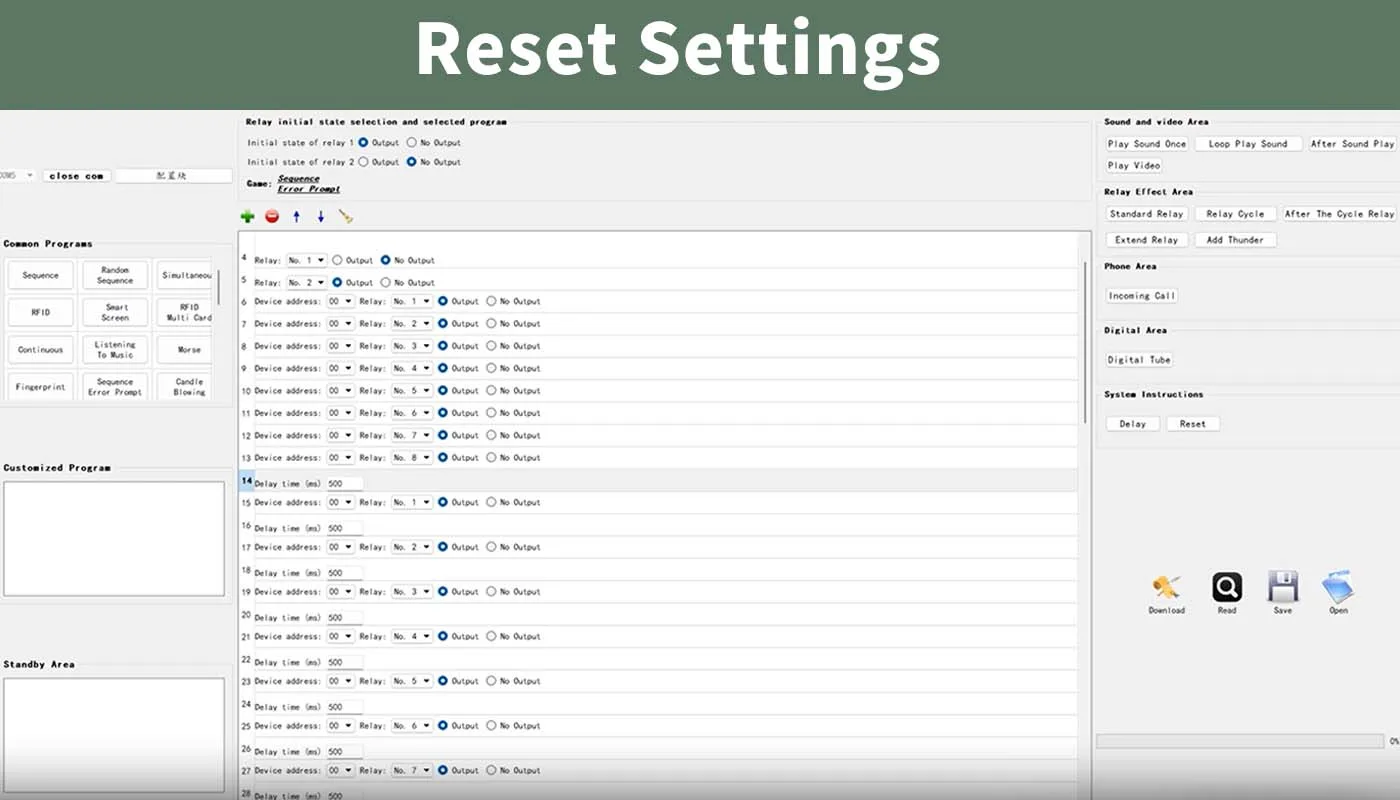Click the Delay time field in row 14
The width and height of the screenshot is (1400, 800).
pyautogui.click(x=344, y=484)
